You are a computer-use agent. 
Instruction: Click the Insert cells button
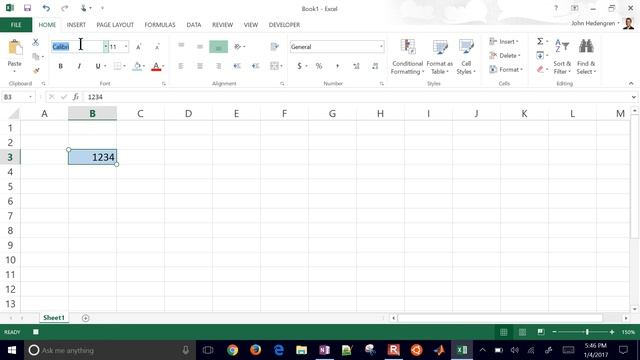click(504, 42)
